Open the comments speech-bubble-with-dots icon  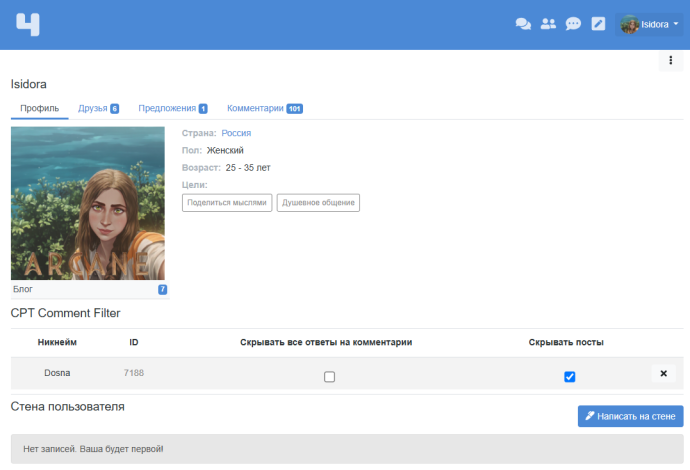tap(573, 24)
